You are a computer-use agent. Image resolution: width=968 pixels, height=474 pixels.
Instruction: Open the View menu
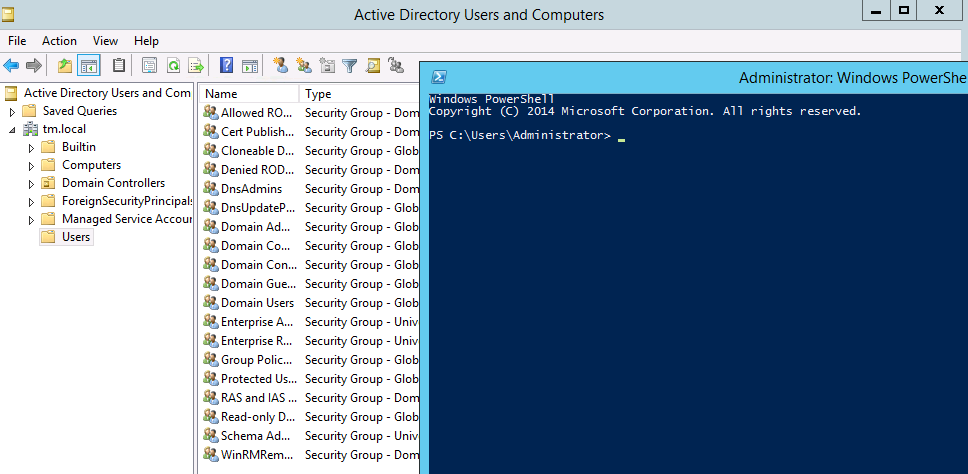pos(106,41)
